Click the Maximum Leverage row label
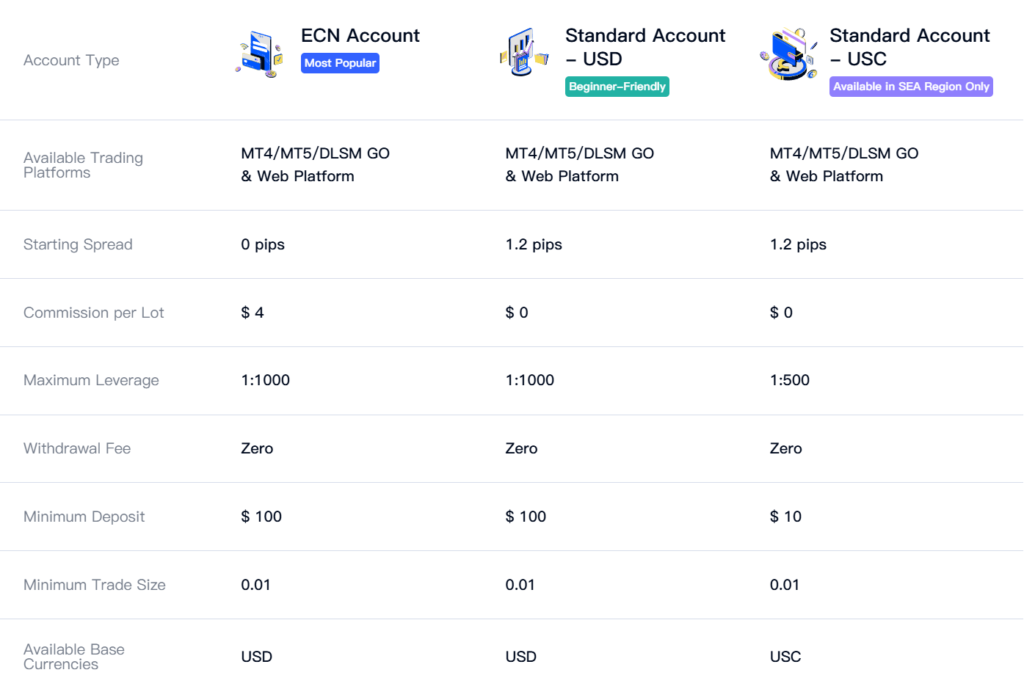This screenshot has width=1024, height=689. point(91,380)
